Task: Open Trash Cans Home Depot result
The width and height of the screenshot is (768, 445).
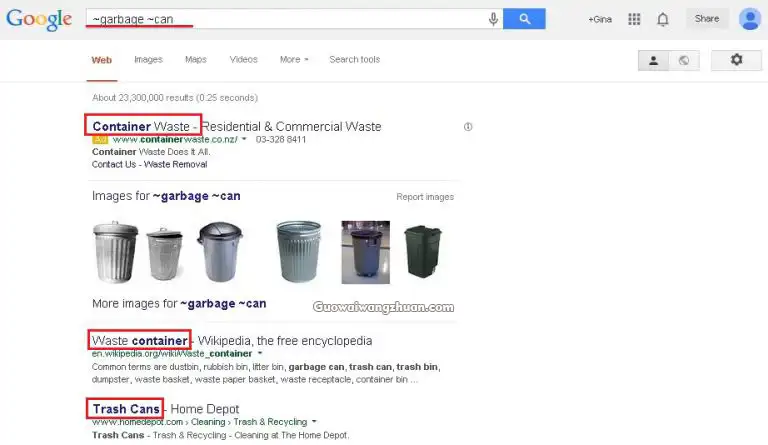Action: [166, 409]
